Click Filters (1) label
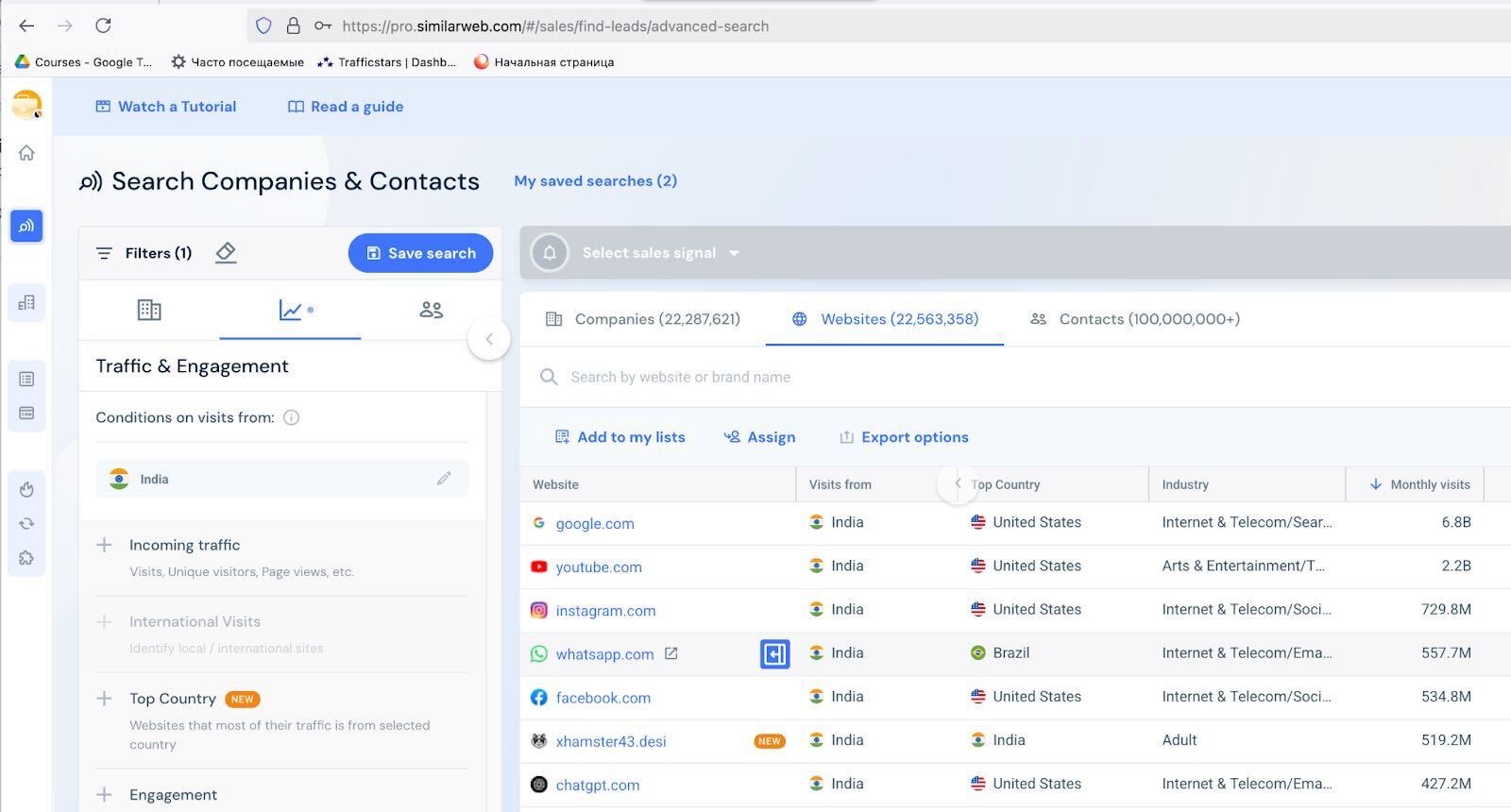Viewport: 1511px width, 812px height. click(x=158, y=253)
